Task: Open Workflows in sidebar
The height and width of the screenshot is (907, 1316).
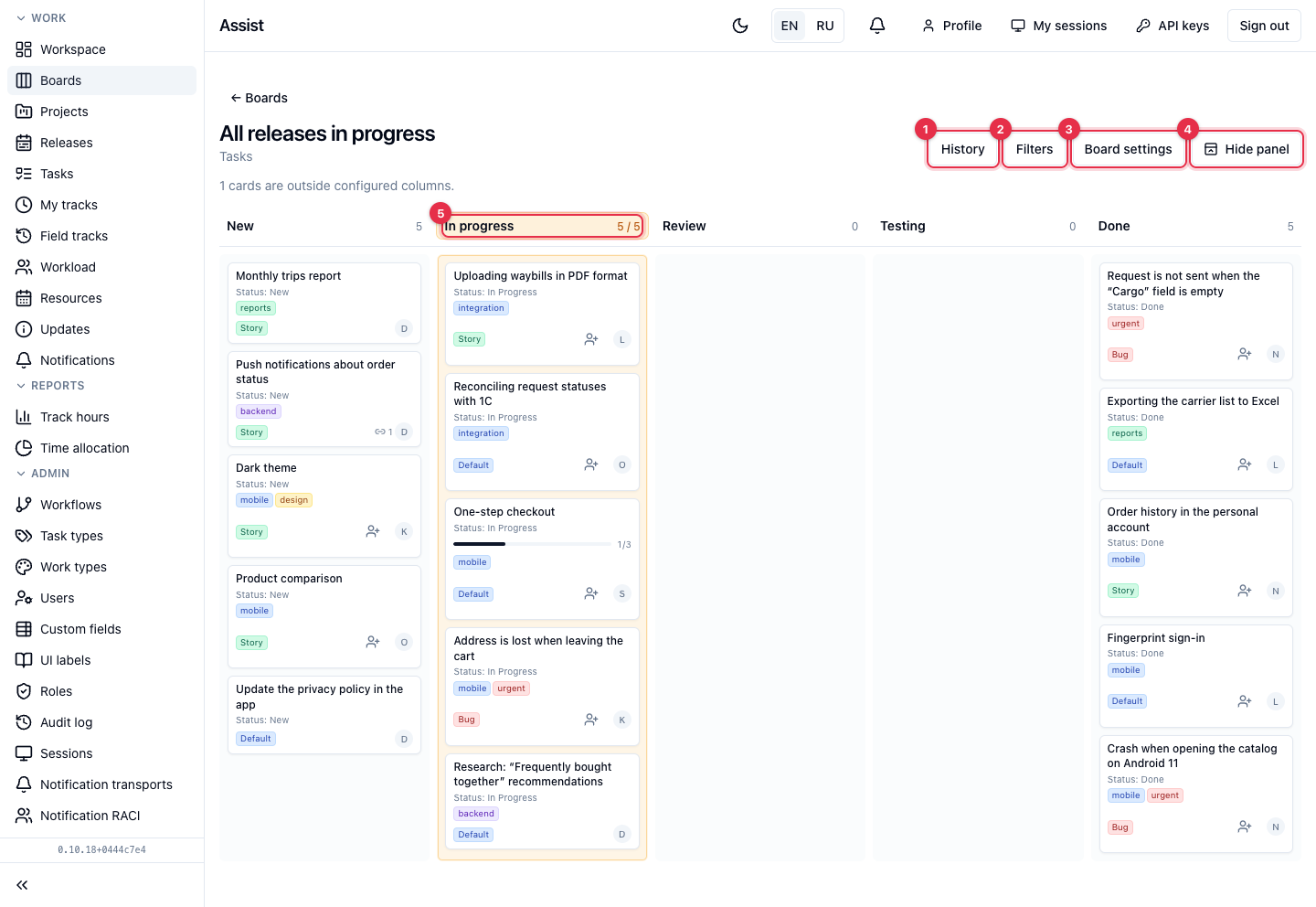Action: [x=101, y=505]
